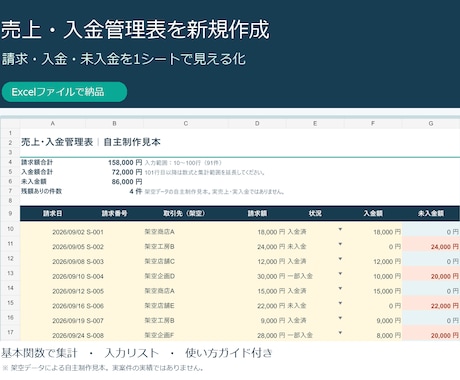Screen dimensions: 460x380
Task: Click the 未入金額 table header
Action: pos(431,214)
